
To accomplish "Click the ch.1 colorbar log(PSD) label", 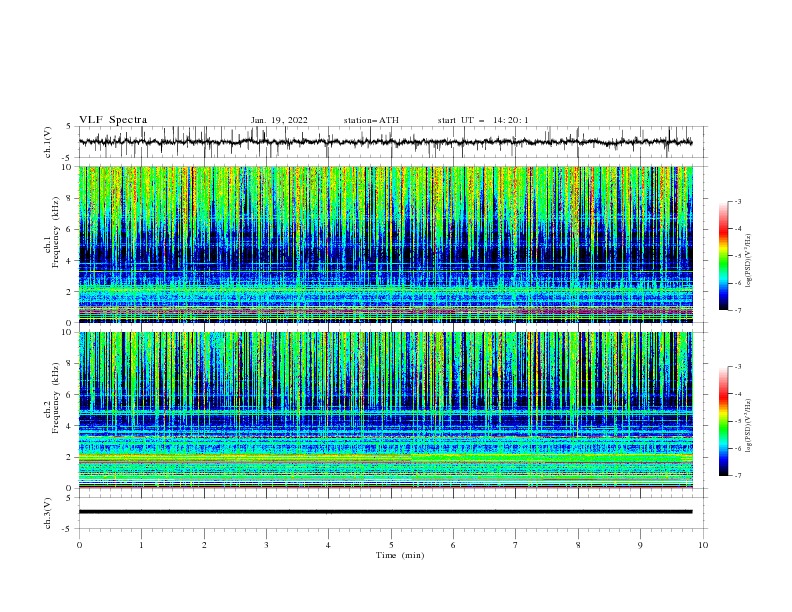I will point(749,261).
